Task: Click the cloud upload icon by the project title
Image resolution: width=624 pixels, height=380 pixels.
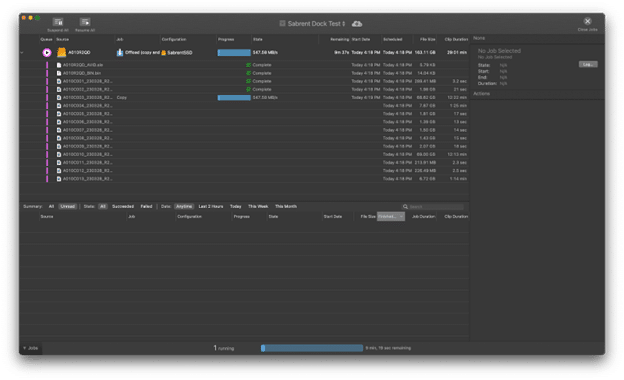Action: coord(357,24)
